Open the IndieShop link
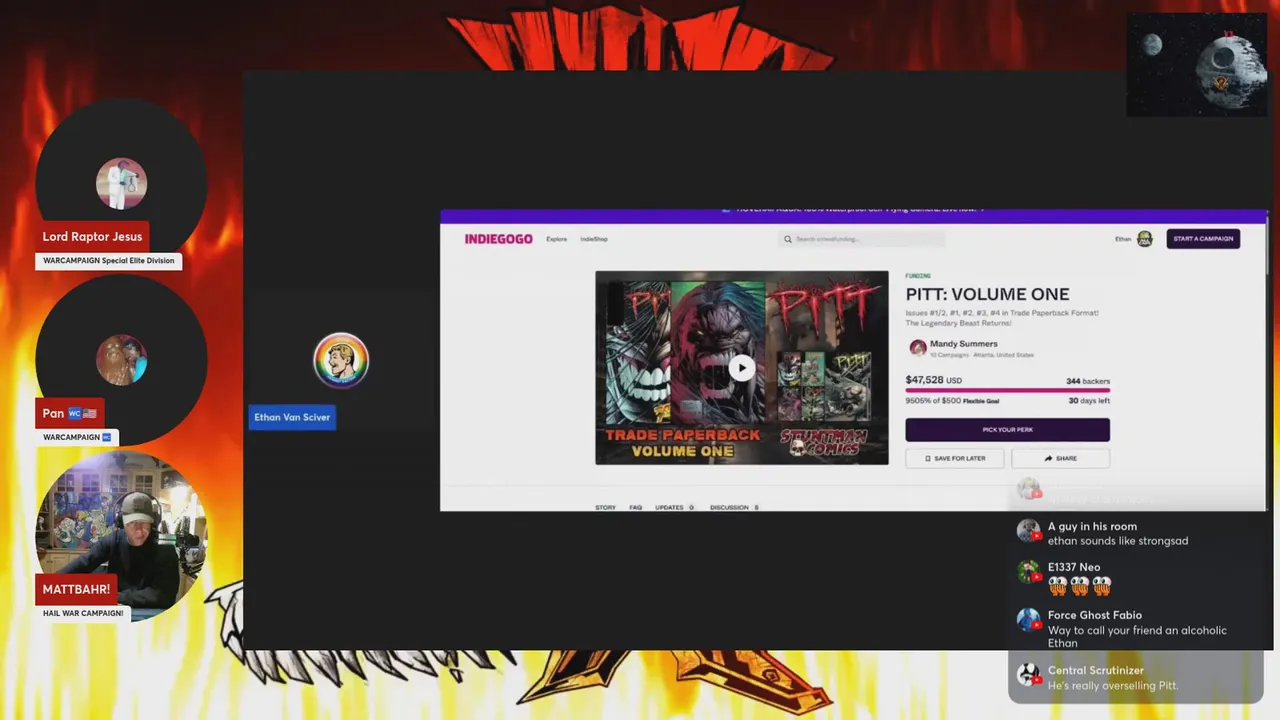1280x720 pixels. click(x=594, y=239)
